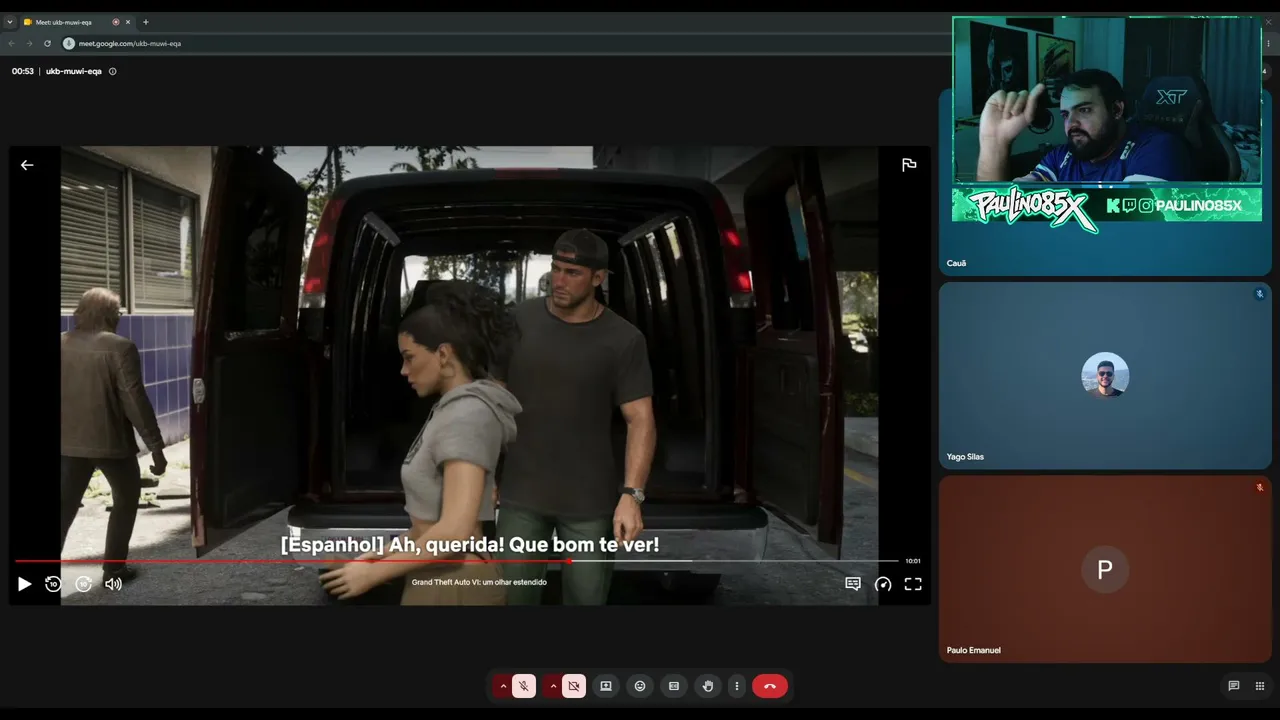1280x720 pixels.
Task: Toggle captions button in Meet toolbar
Action: click(x=674, y=686)
